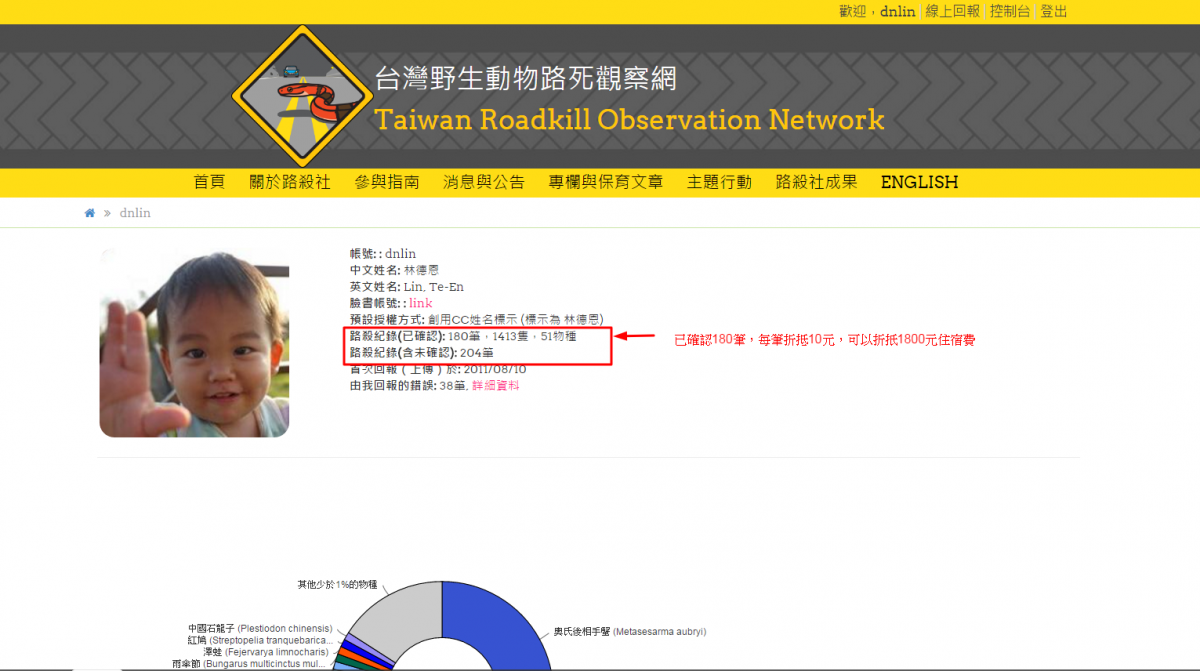
Task: Click the user profile photo
Action: pyautogui.click(x=194, y=340)
